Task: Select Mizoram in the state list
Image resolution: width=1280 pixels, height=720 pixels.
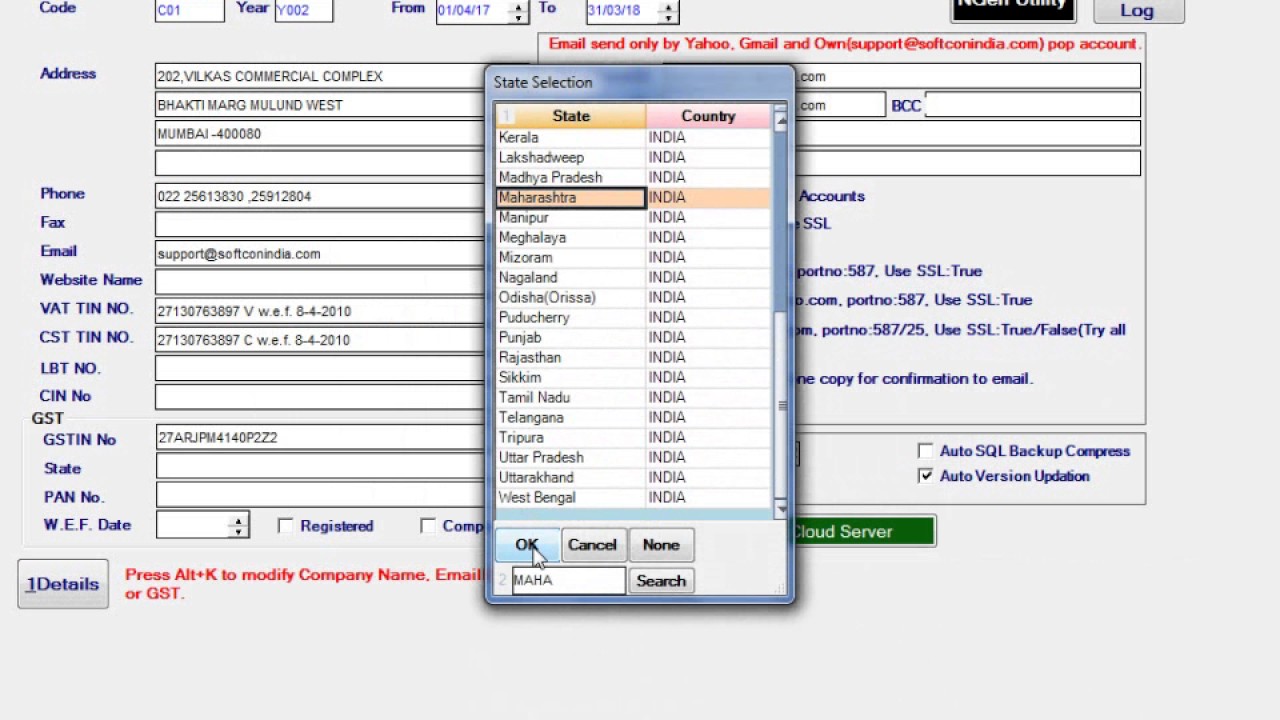Action: [x=571, y=257]
